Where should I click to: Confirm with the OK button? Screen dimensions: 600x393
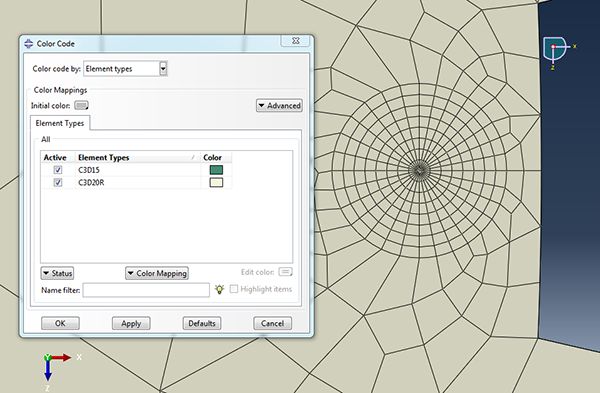[x=60, y=323]
